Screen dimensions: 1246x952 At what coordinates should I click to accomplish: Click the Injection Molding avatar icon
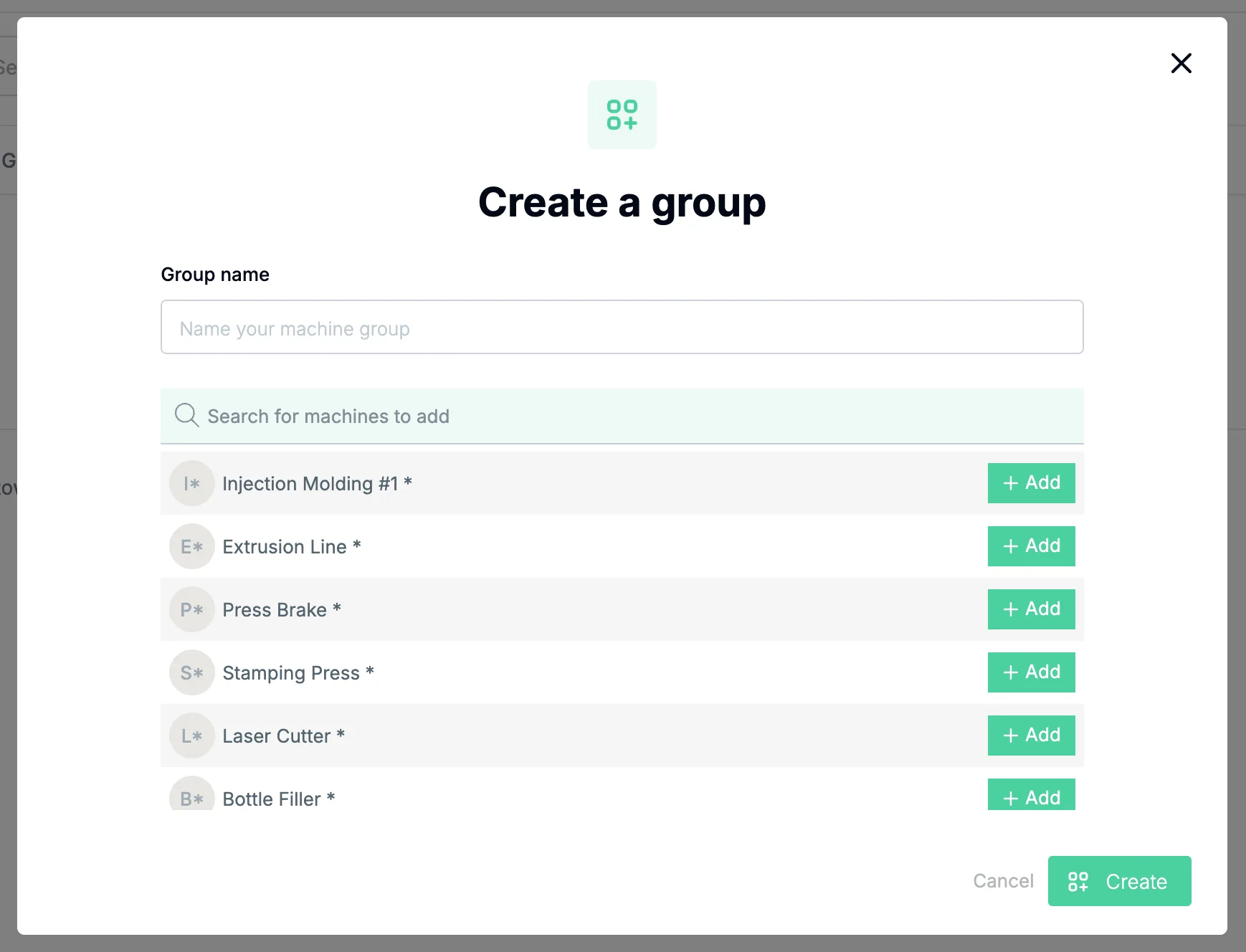tap(192, 483)
